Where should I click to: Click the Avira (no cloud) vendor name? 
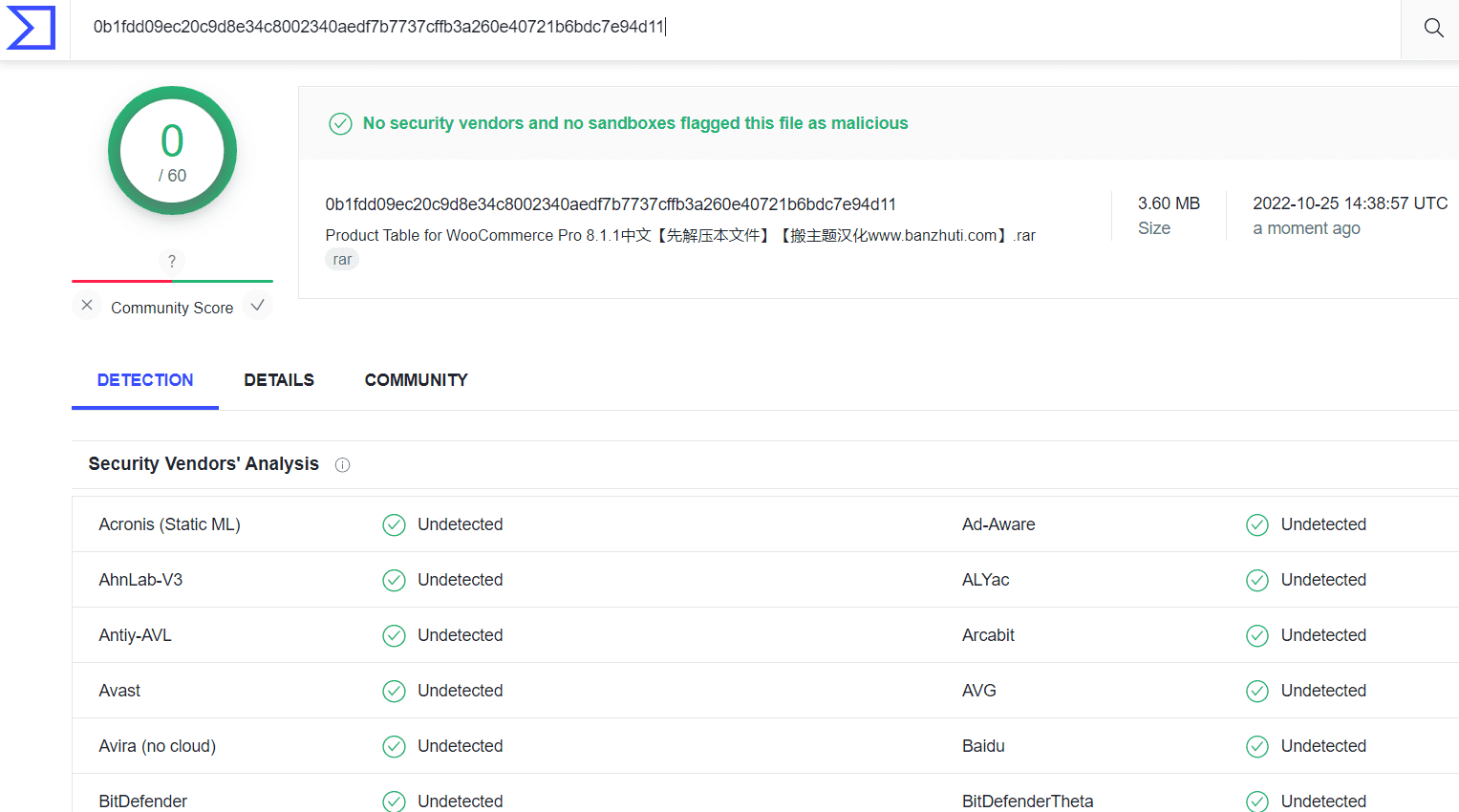pos(158,746)
